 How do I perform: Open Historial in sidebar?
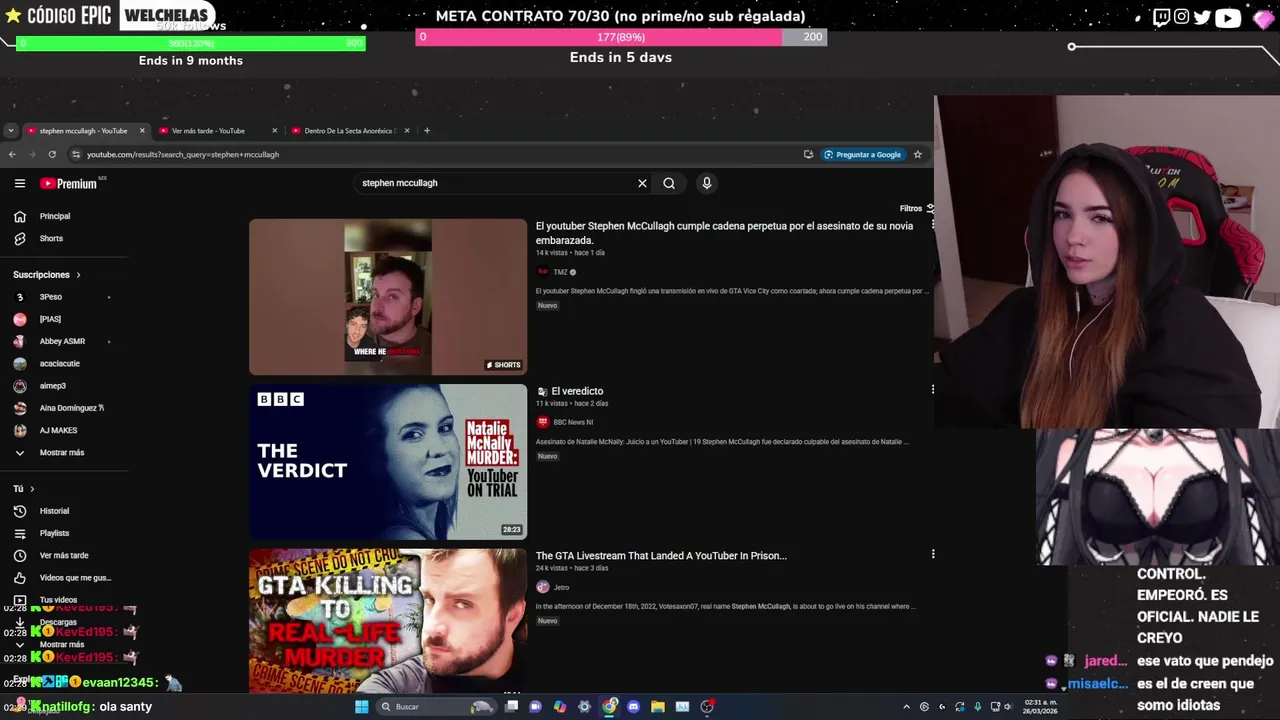point(54,511)
